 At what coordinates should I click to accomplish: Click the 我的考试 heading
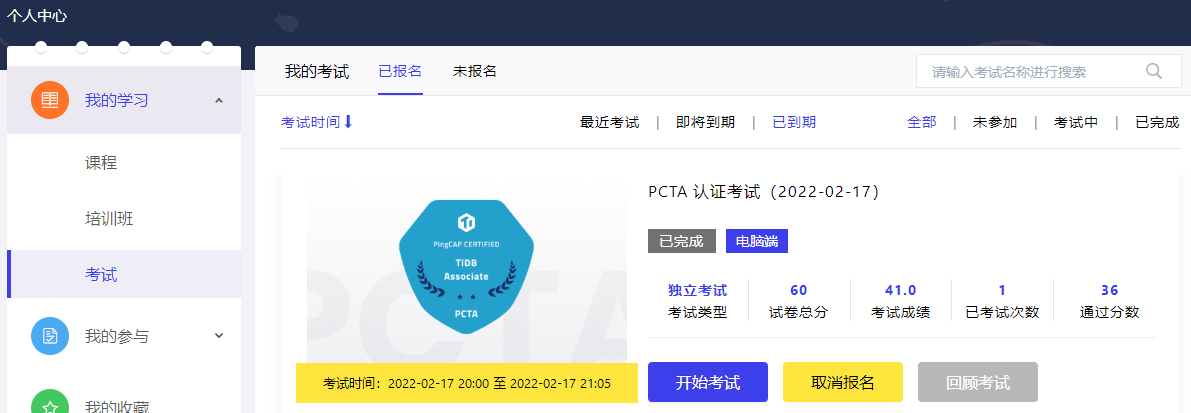317,72
